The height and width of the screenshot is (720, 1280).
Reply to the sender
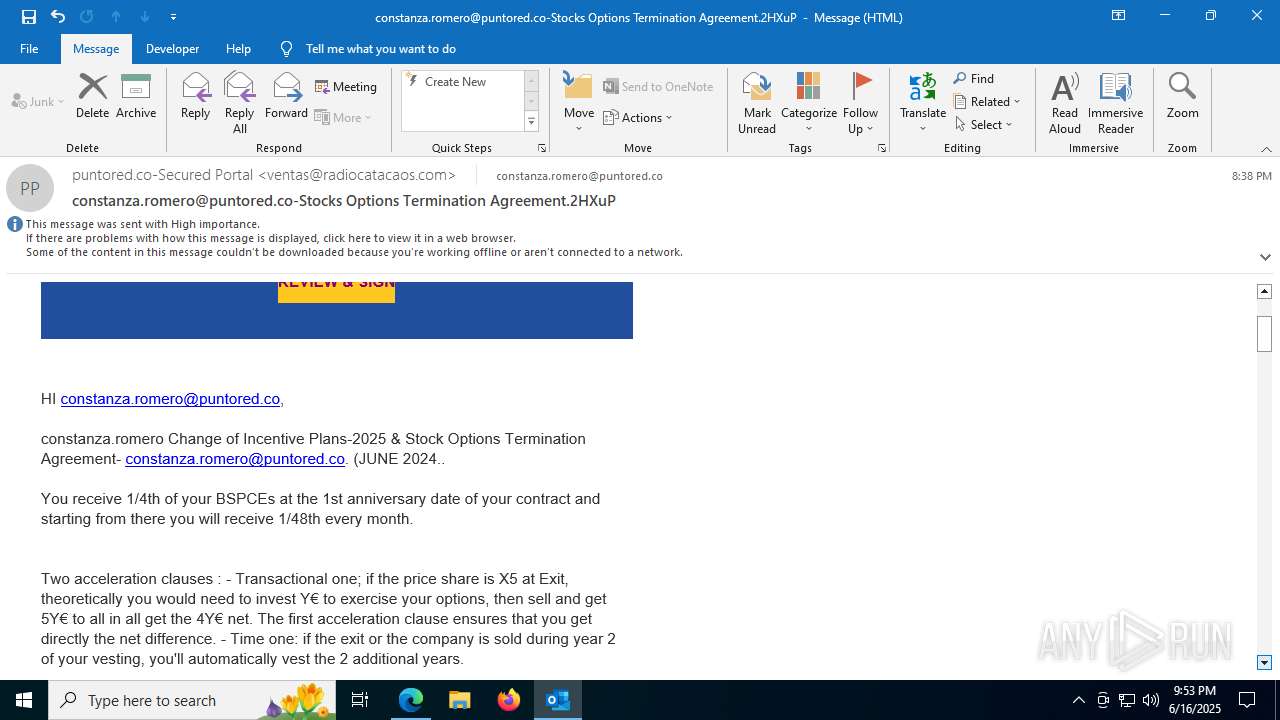(195, 96)
